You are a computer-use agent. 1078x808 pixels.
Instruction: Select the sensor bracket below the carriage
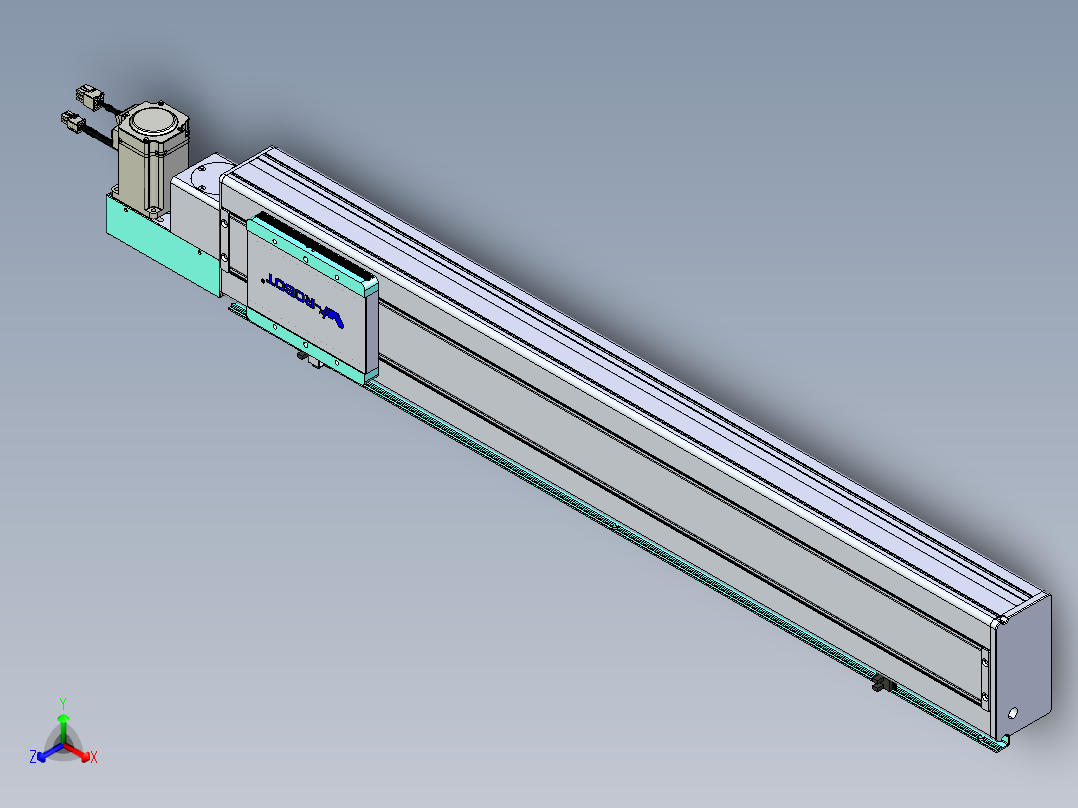[x=310, y=359]
